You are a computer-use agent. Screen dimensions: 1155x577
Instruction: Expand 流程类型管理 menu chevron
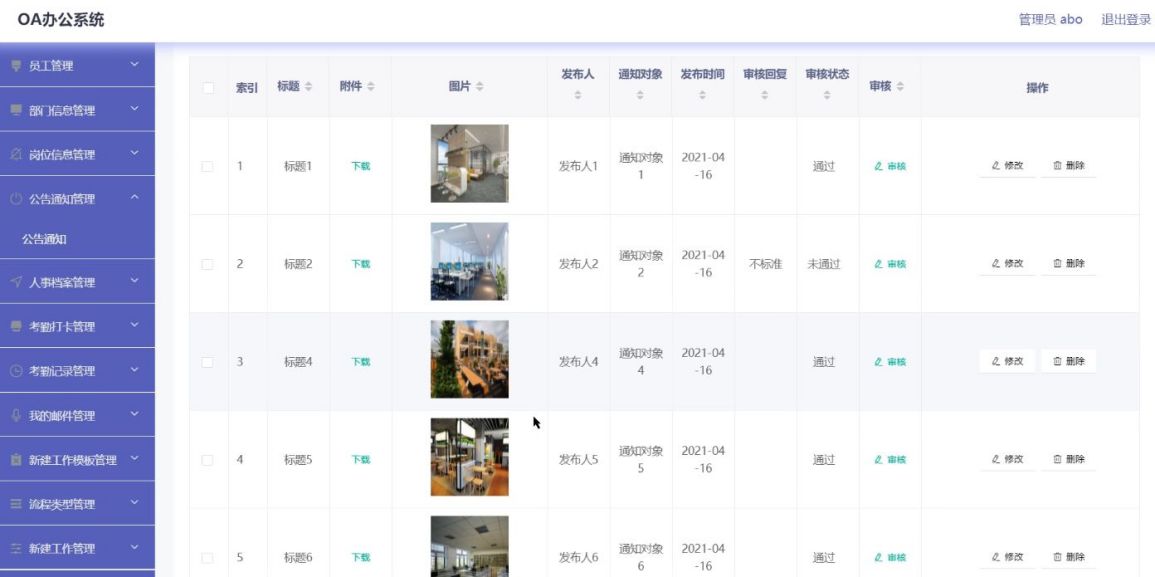134,503
